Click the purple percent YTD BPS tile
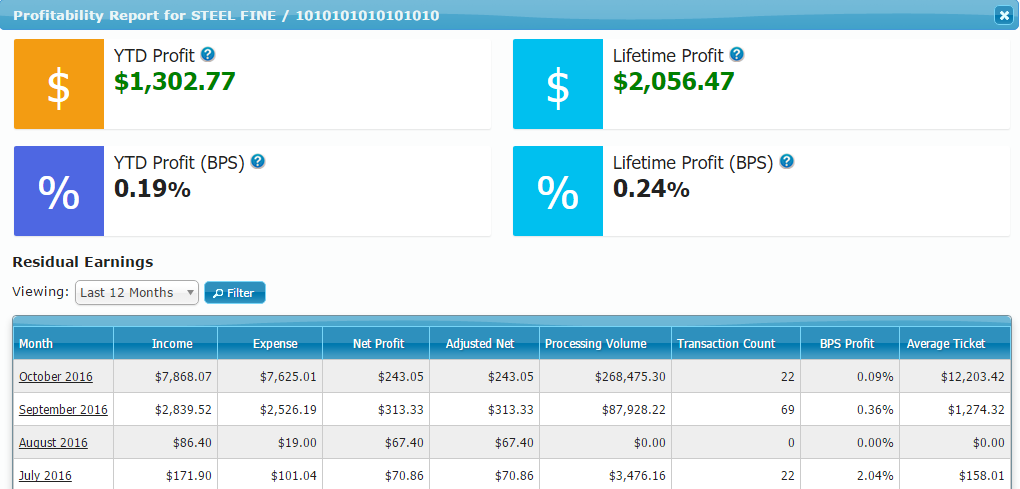The image size is (1020, 489). click(x=59, y=191)
